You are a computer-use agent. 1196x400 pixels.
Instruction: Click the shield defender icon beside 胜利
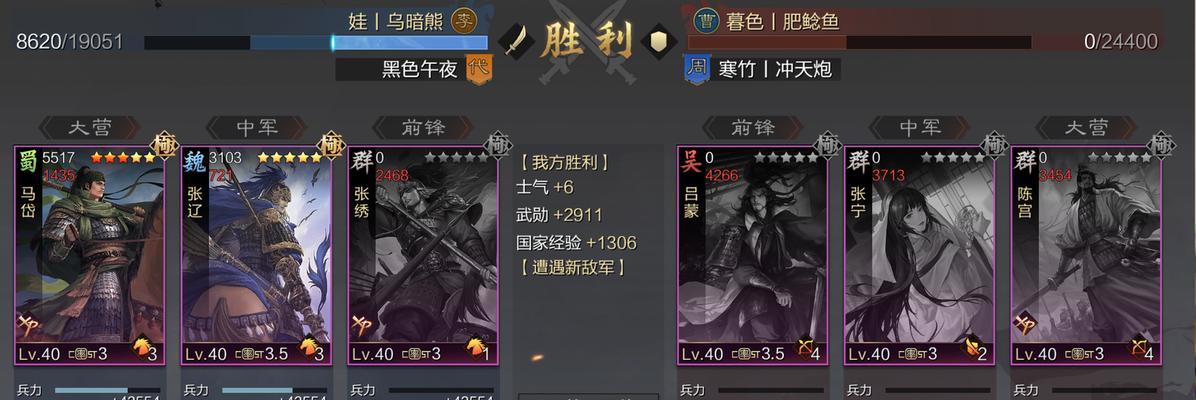pos(658,40)
